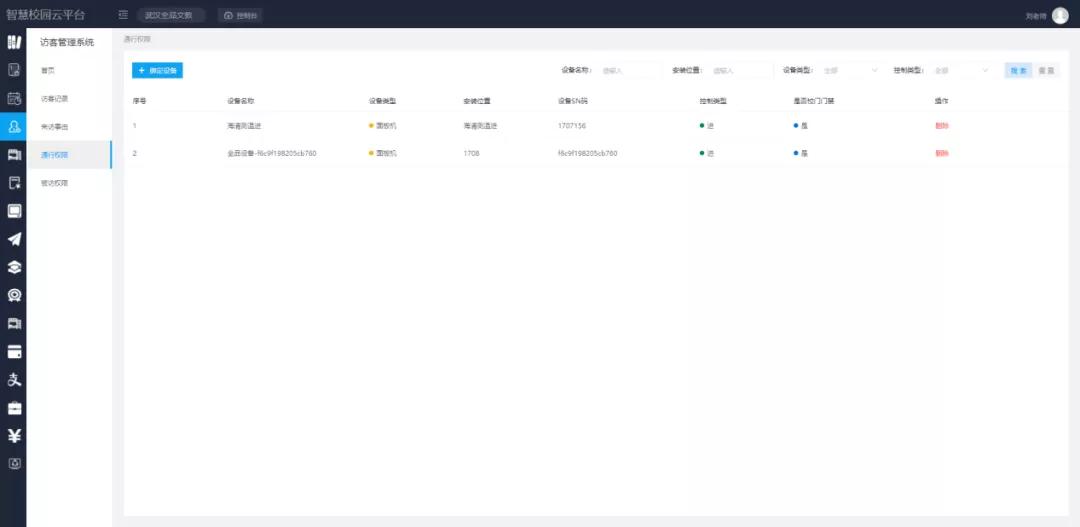This screenshot has width=1080, height=527.
Task: Collapse the menu using the hamburger icon
Action: (x=123, y=14)
